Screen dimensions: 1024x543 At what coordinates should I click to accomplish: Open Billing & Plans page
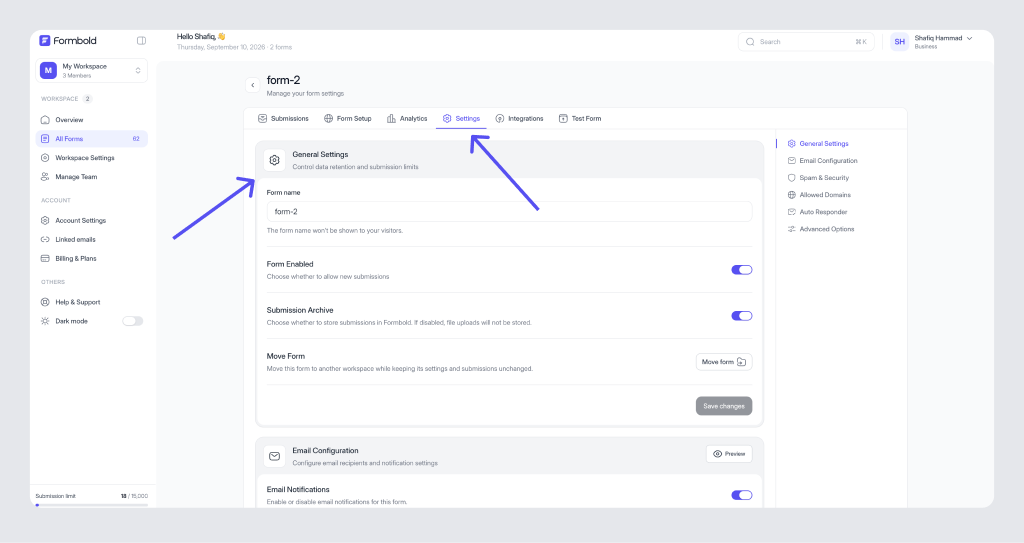click(x=91, y=258)
